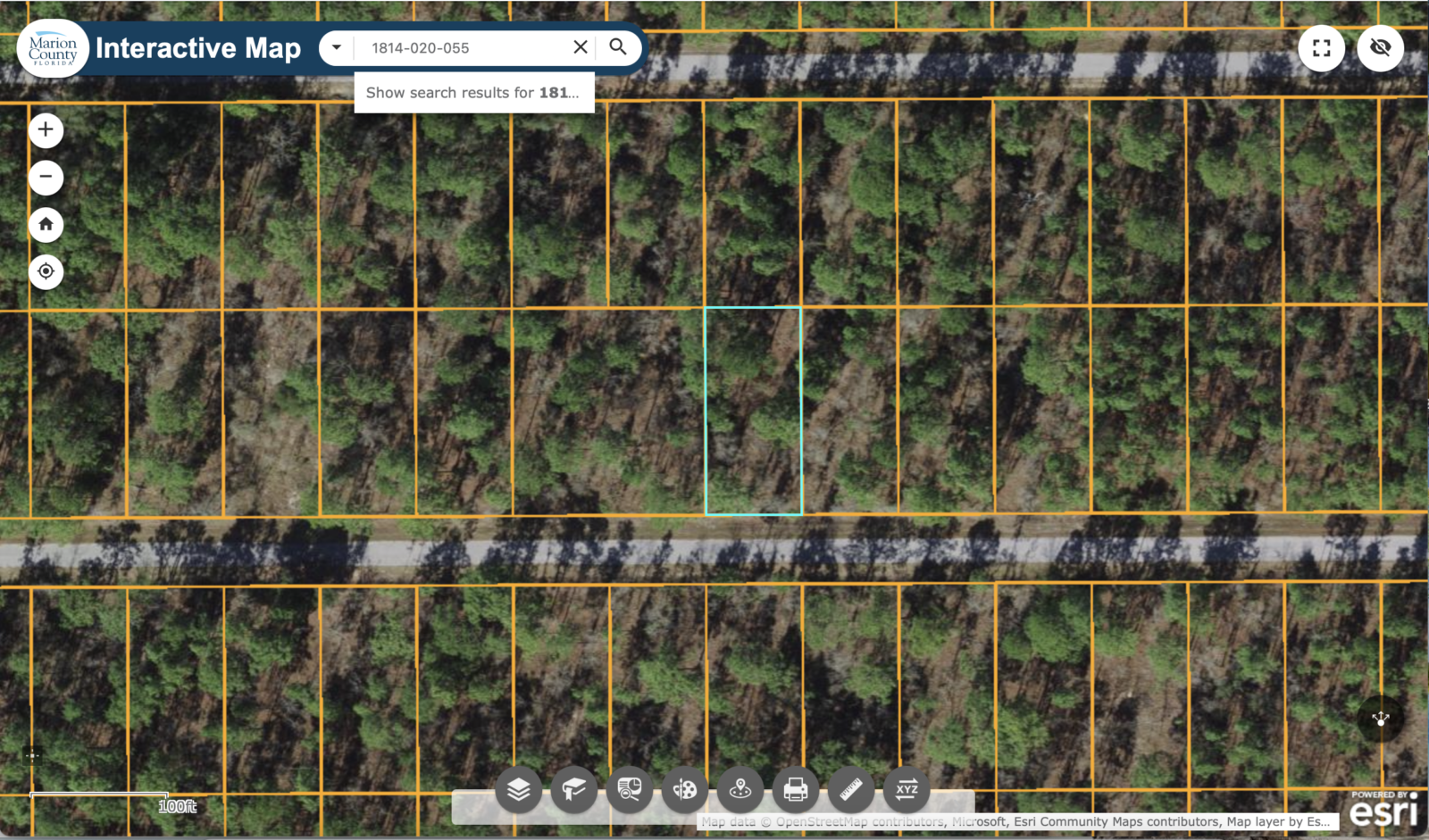Zoom in with the plus button

46,130
